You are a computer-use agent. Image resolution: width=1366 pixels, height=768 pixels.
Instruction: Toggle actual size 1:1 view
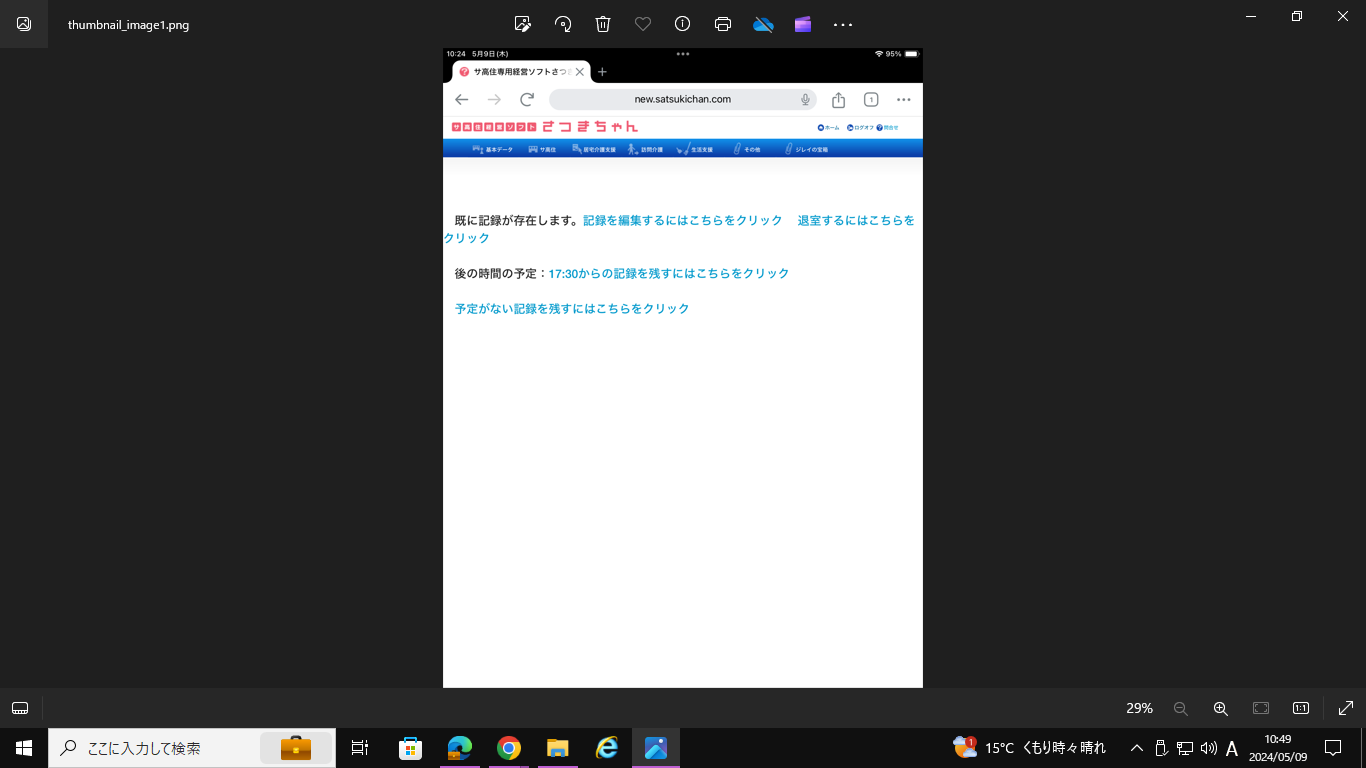click(x=1300, y=708)
